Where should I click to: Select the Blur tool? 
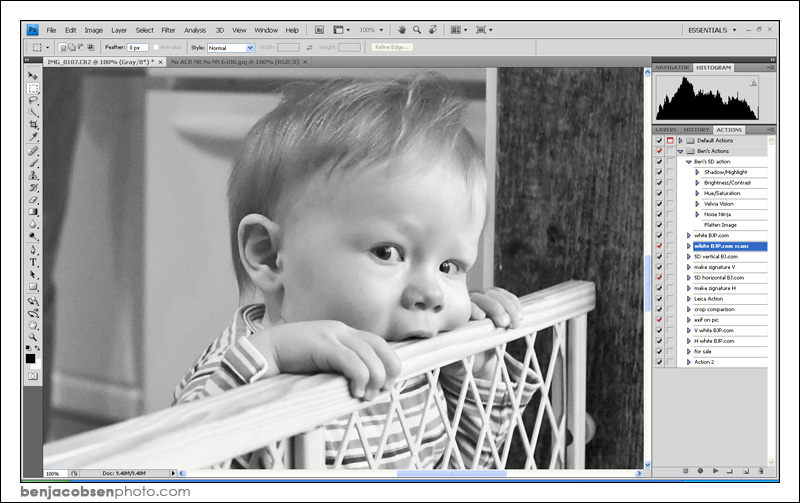click(x=33, y=224)
